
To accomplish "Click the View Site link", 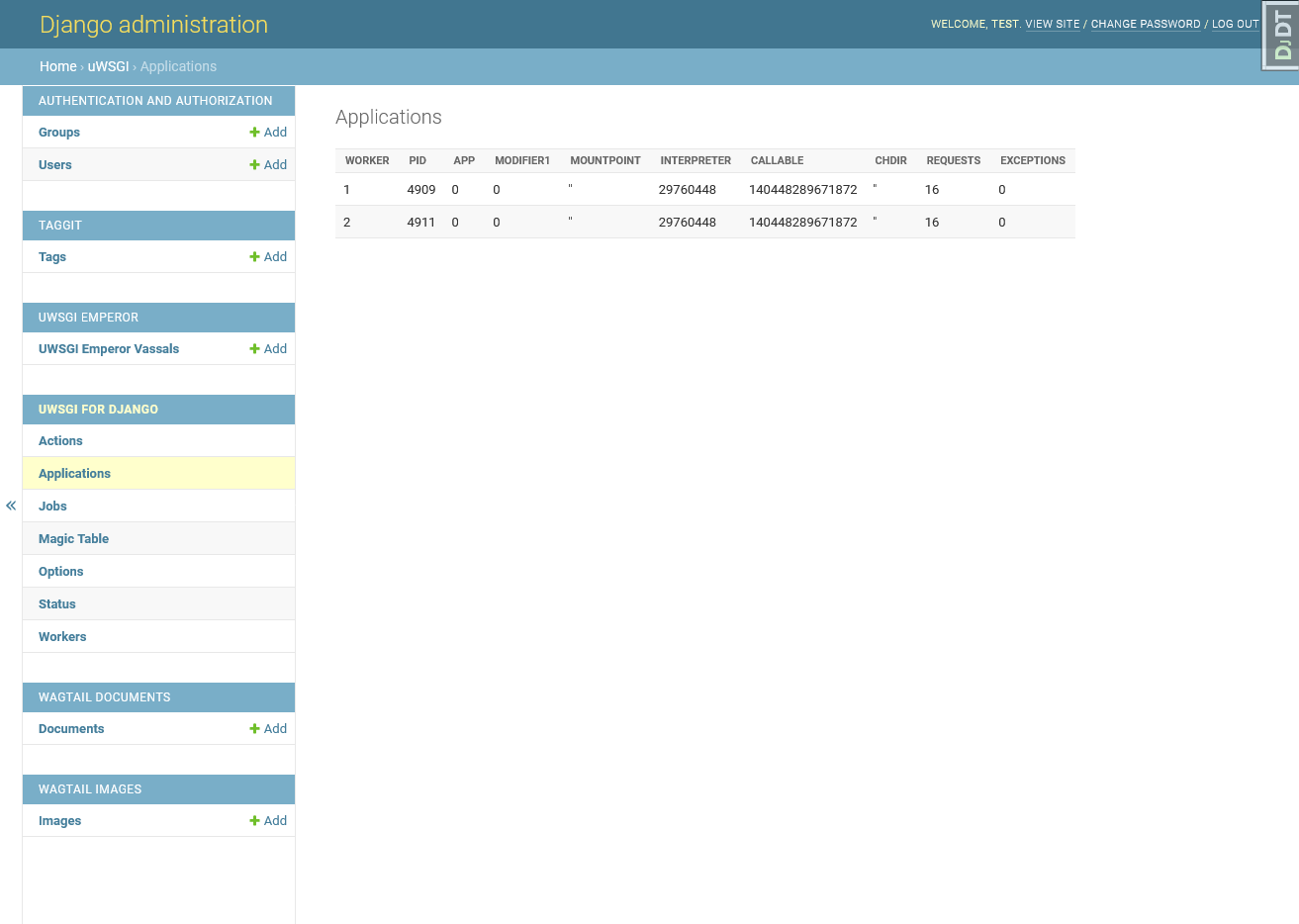I will click(x=1053, y=24).
